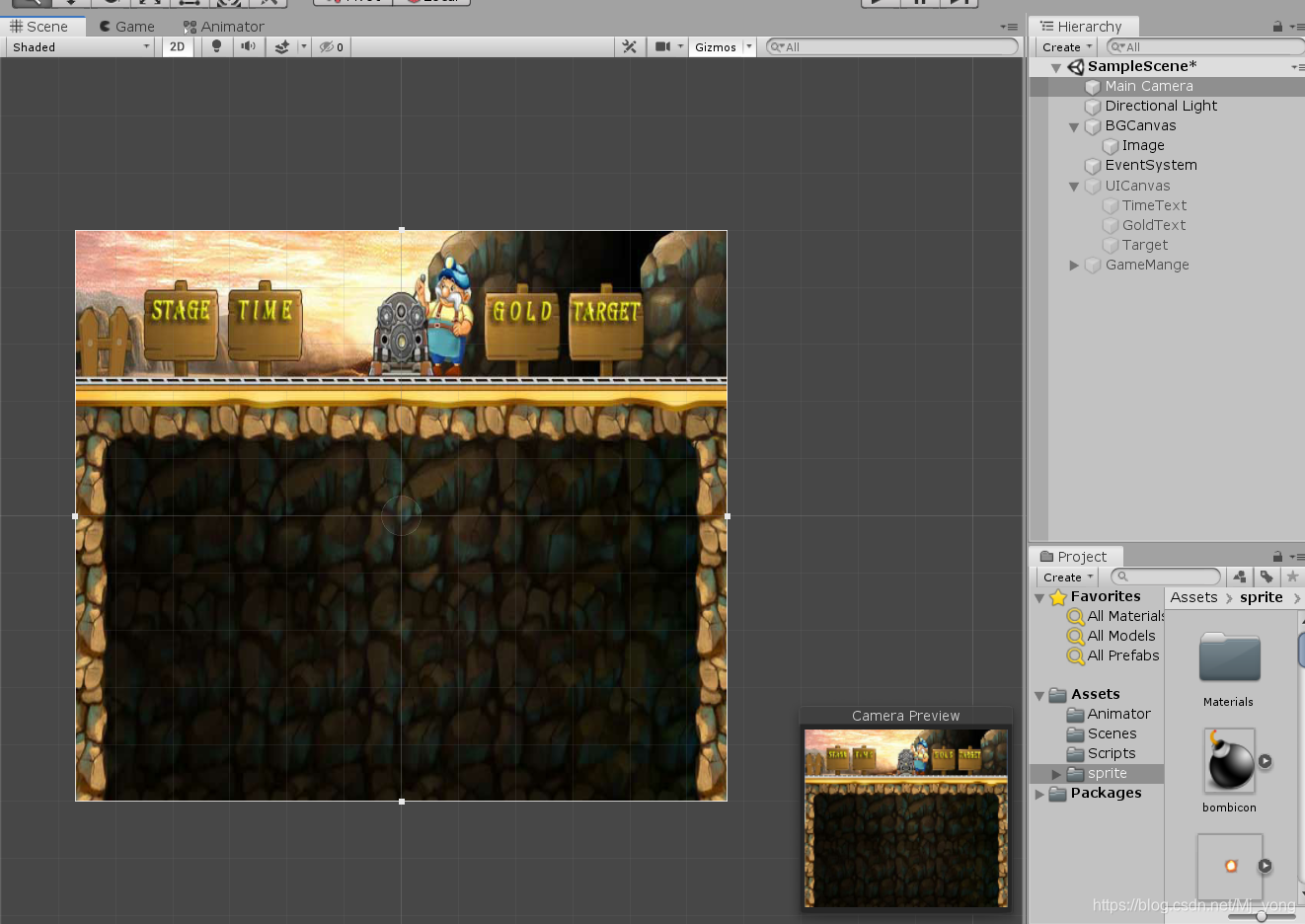Click the Assets breadcrumb link
The width and height of the screenshot is (1305, 924).
click(x=1193, y=597)
